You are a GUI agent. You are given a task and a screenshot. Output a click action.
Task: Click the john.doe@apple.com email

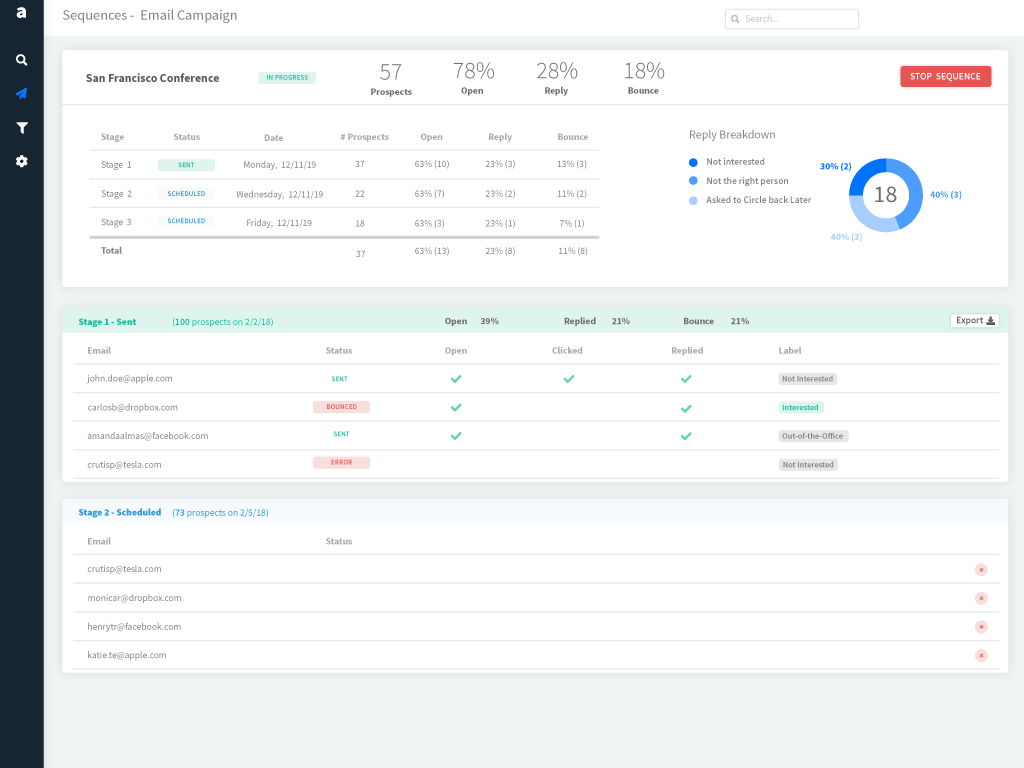click(130, 379)
